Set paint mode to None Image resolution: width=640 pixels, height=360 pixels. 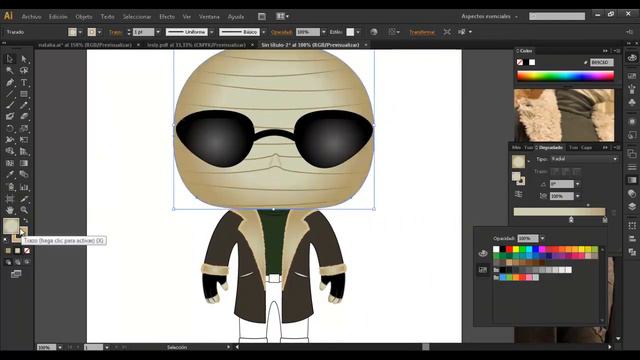(27, 251)
